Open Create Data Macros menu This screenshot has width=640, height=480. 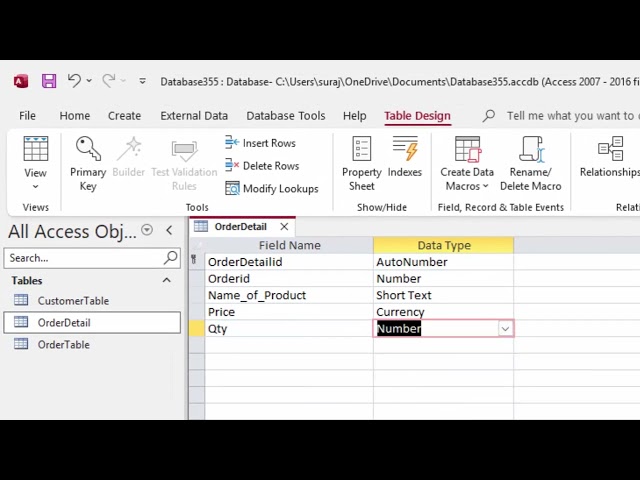[x=467, y=163]
